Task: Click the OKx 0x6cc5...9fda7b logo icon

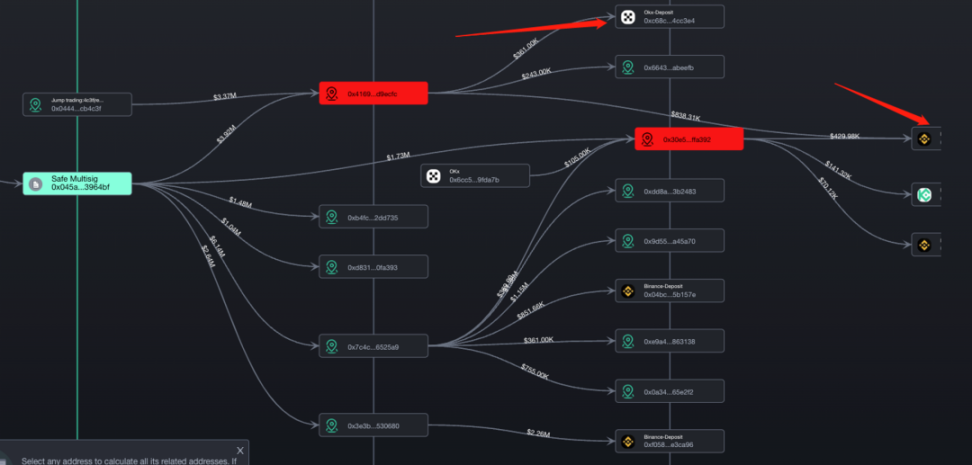Action: click(x=433, y=176)
